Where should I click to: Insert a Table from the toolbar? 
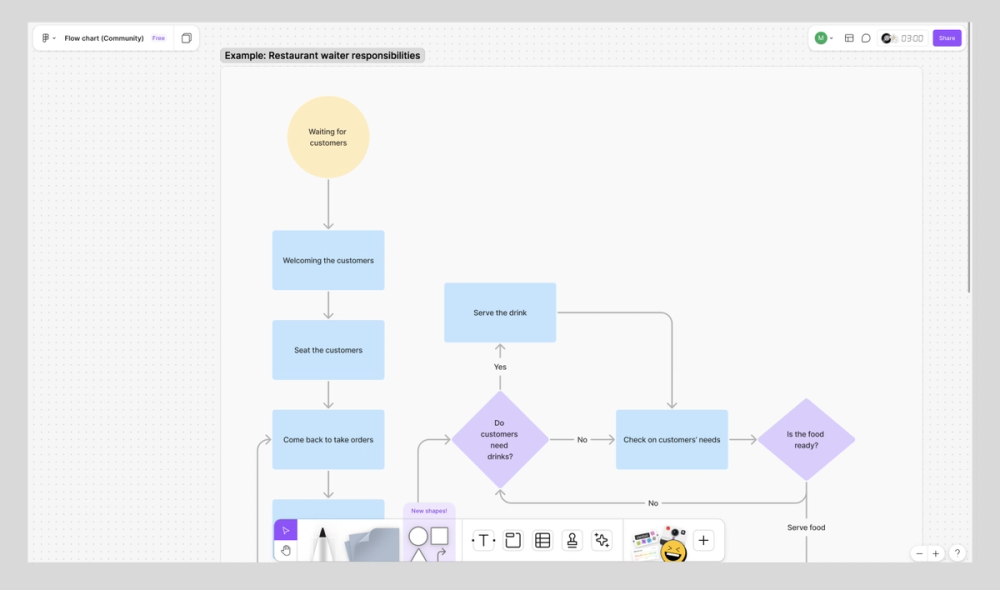point(542,540)
